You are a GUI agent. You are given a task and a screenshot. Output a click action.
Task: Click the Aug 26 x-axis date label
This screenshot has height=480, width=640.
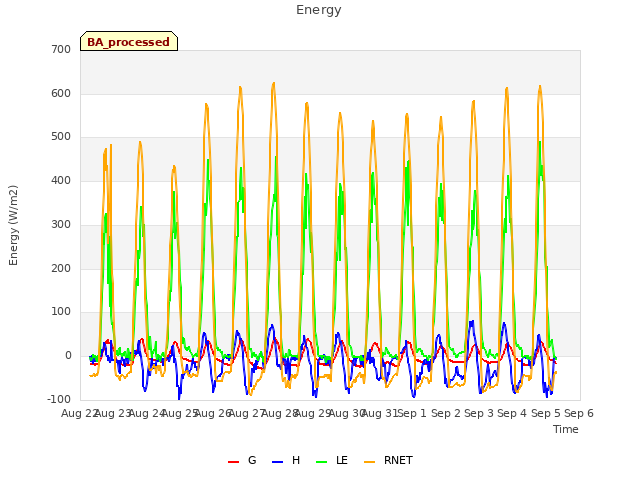(x=212, y=413)
